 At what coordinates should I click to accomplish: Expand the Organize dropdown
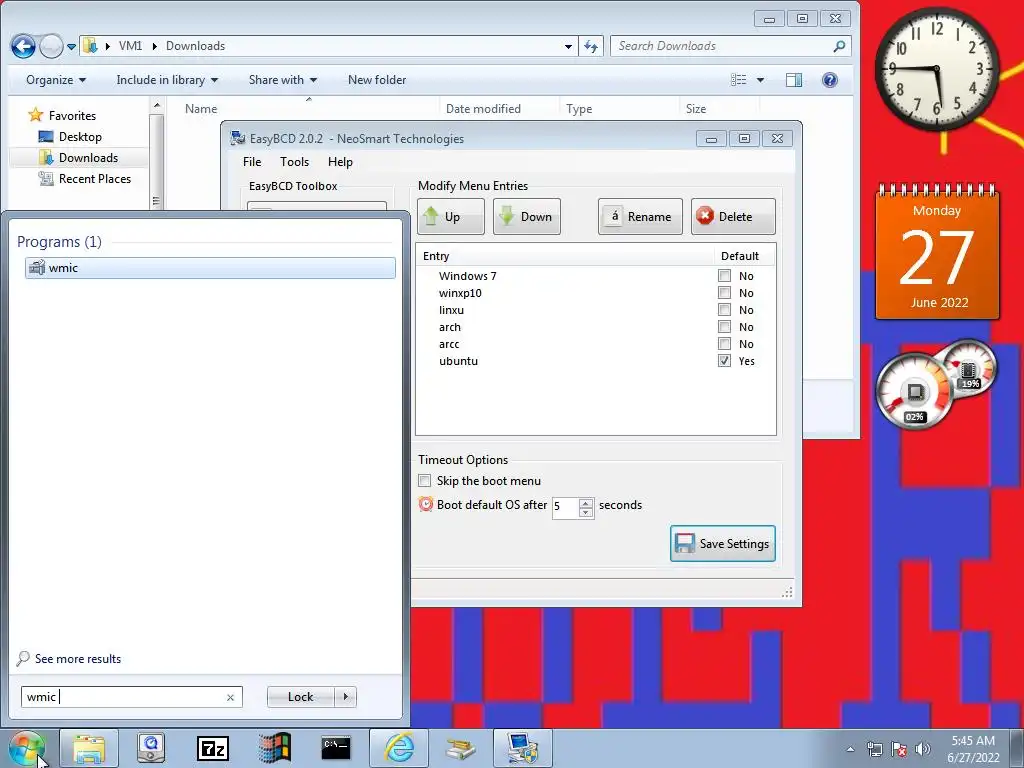56,80
